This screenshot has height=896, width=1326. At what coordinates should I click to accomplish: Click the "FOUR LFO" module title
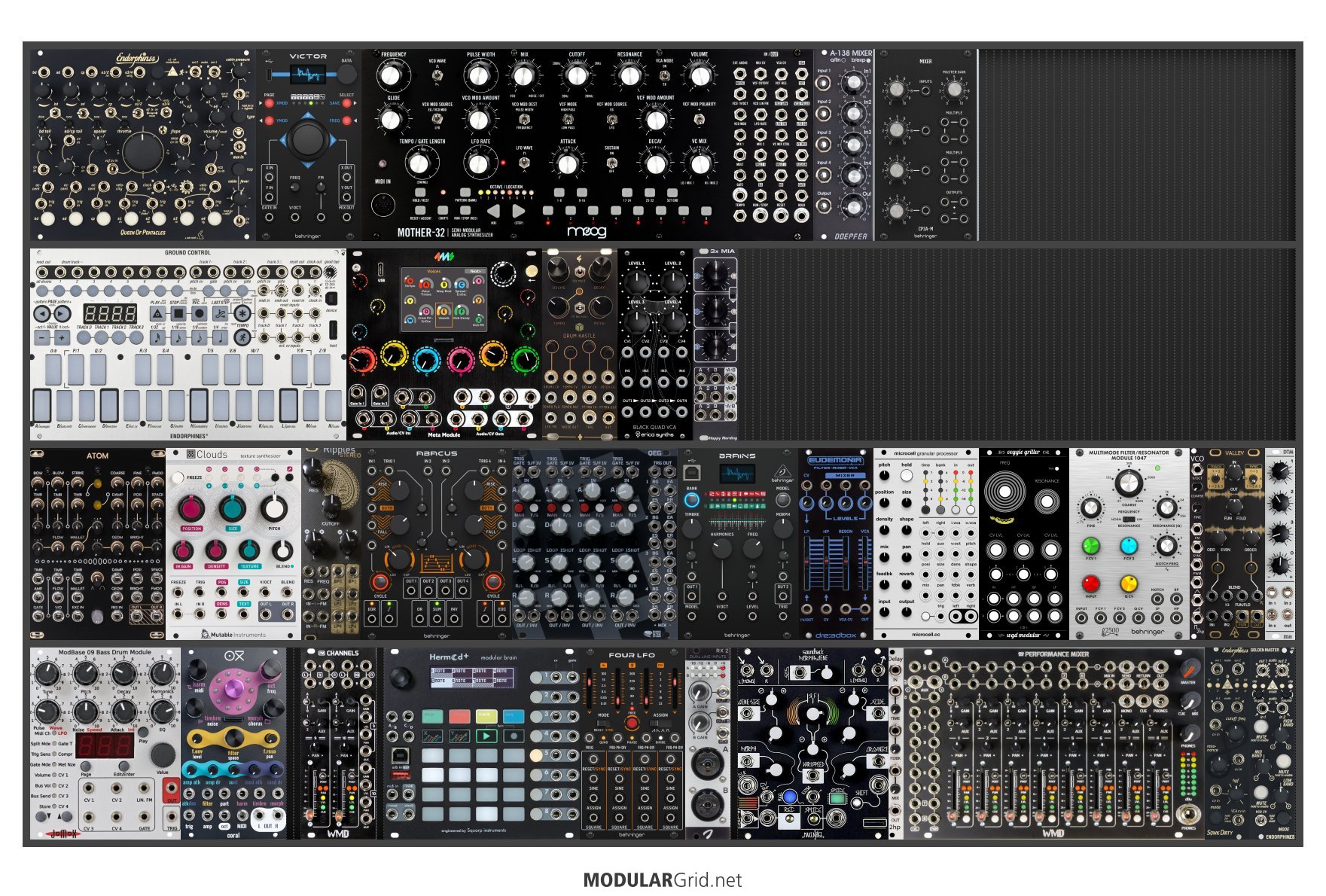tap(631, 655)
